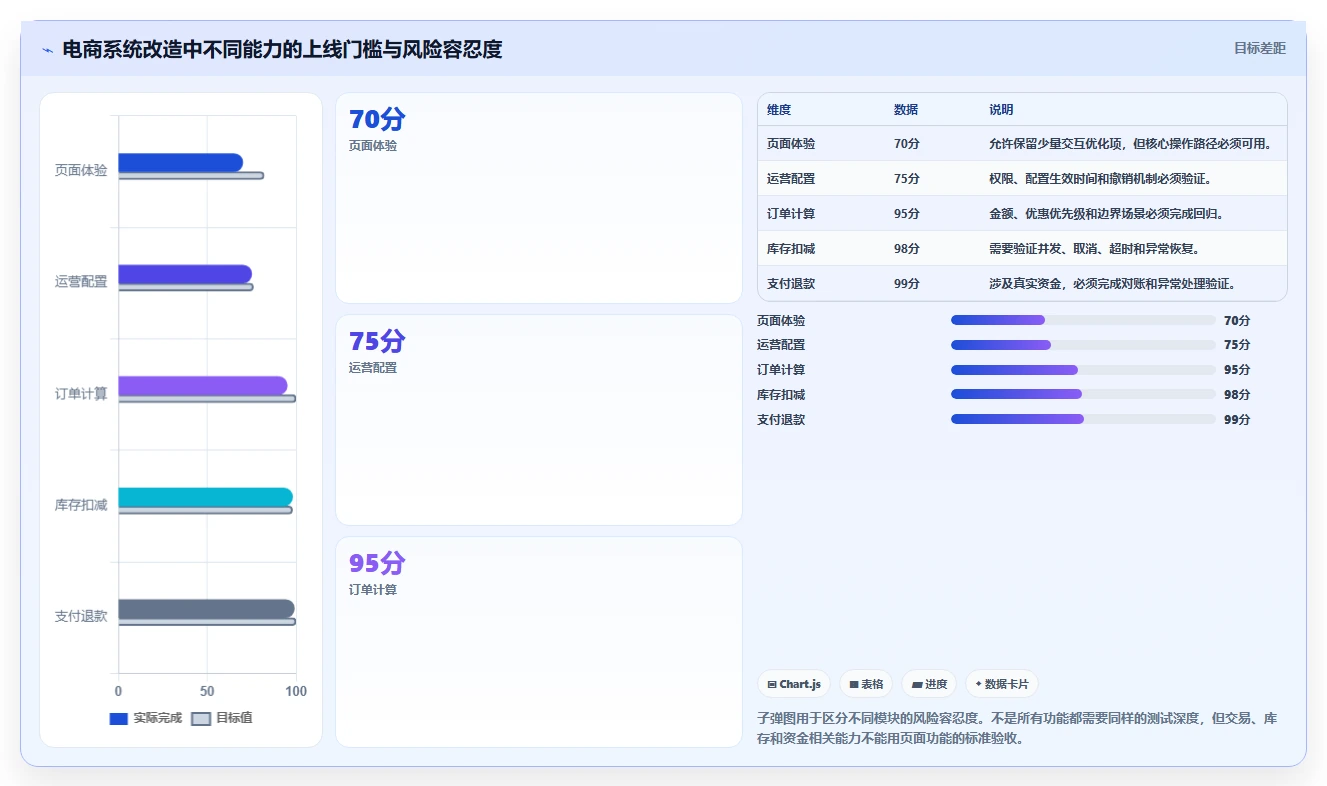Click the purple 订单计算 actual bar in chart

pyautogui.click(x=203, y=386)
